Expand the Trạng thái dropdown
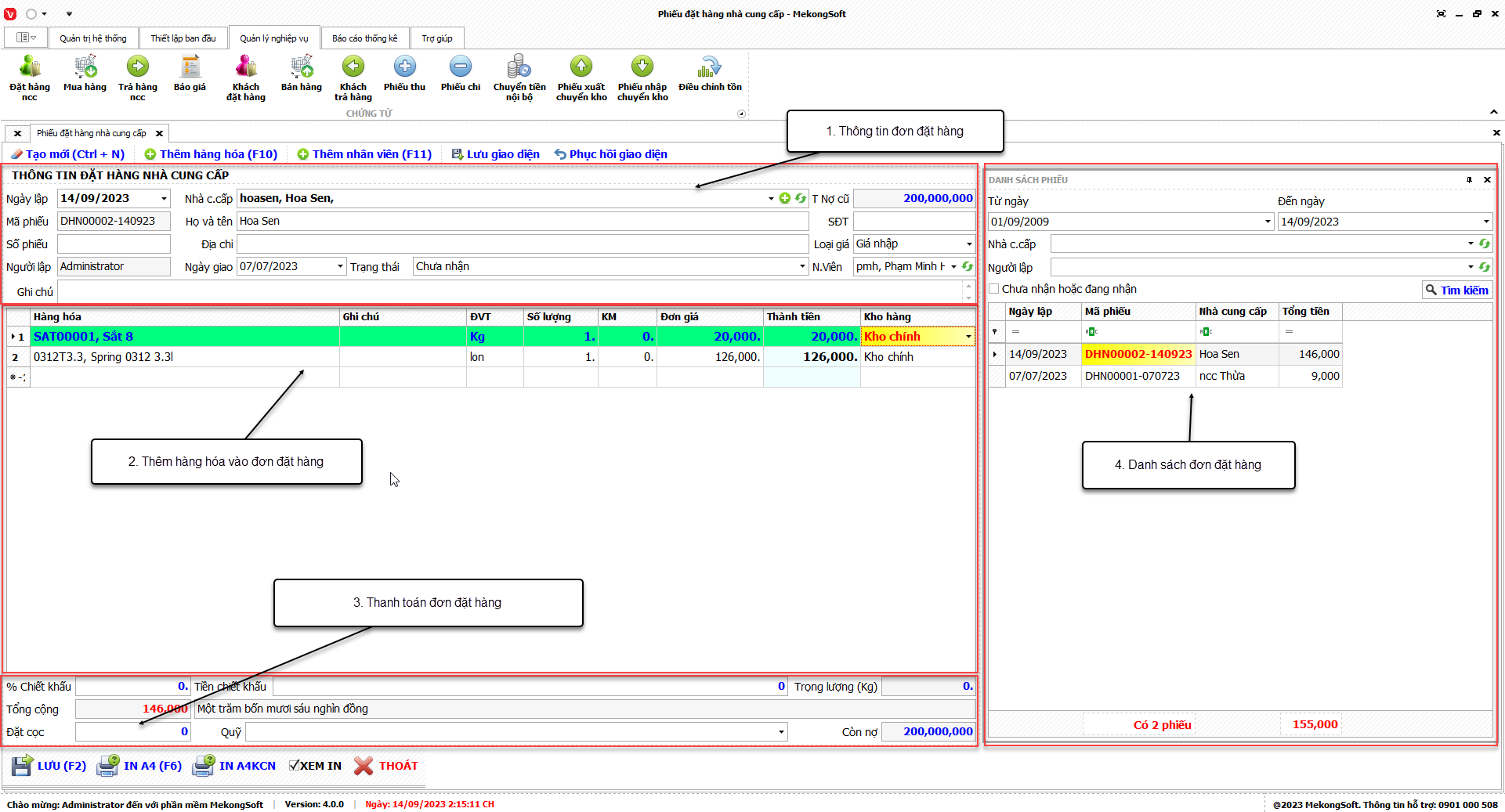1505x812 pixels. (801, 267)
